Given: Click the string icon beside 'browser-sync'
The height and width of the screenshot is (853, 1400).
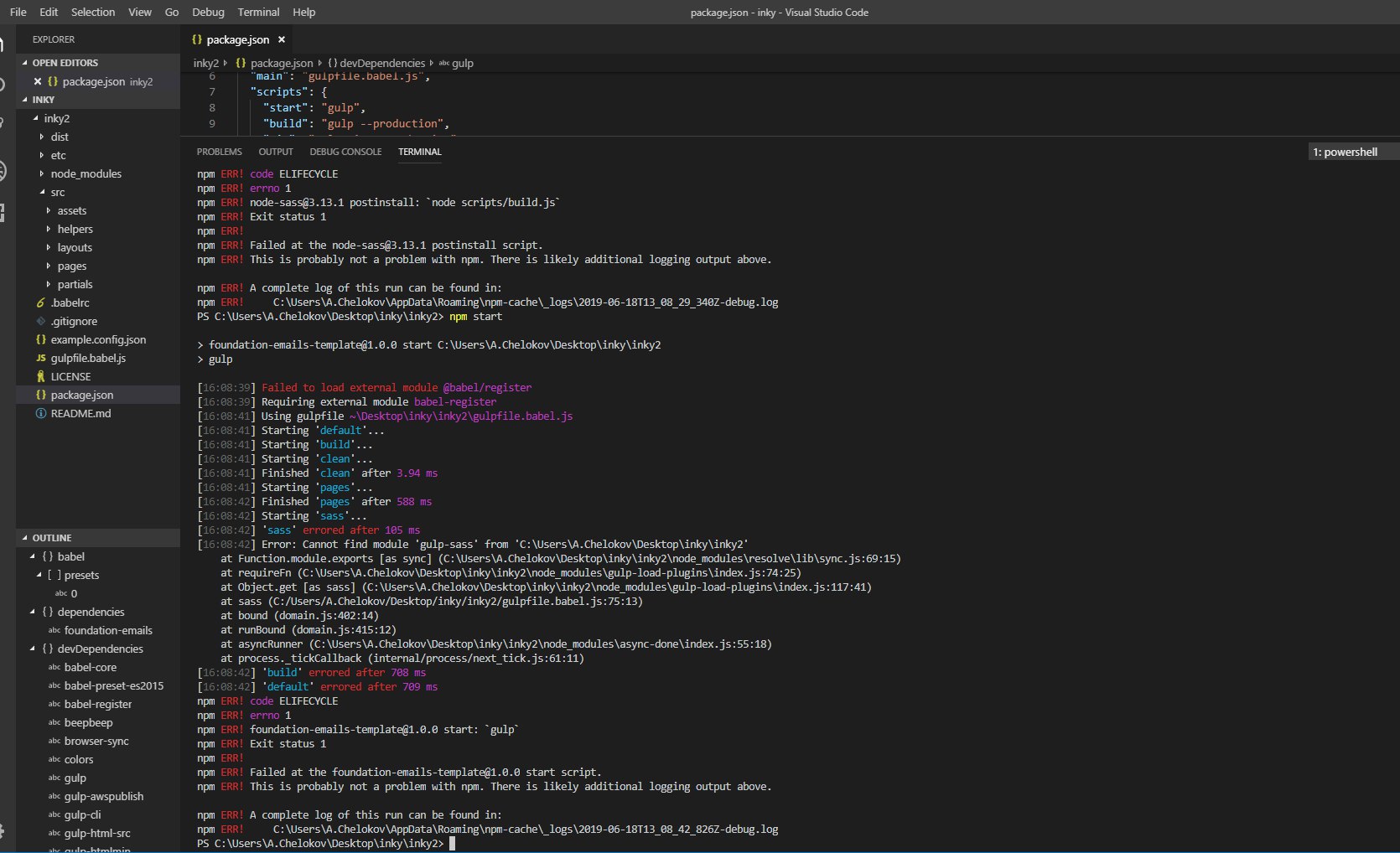Looking at the screenshot, I should click(x=54, y=741).
